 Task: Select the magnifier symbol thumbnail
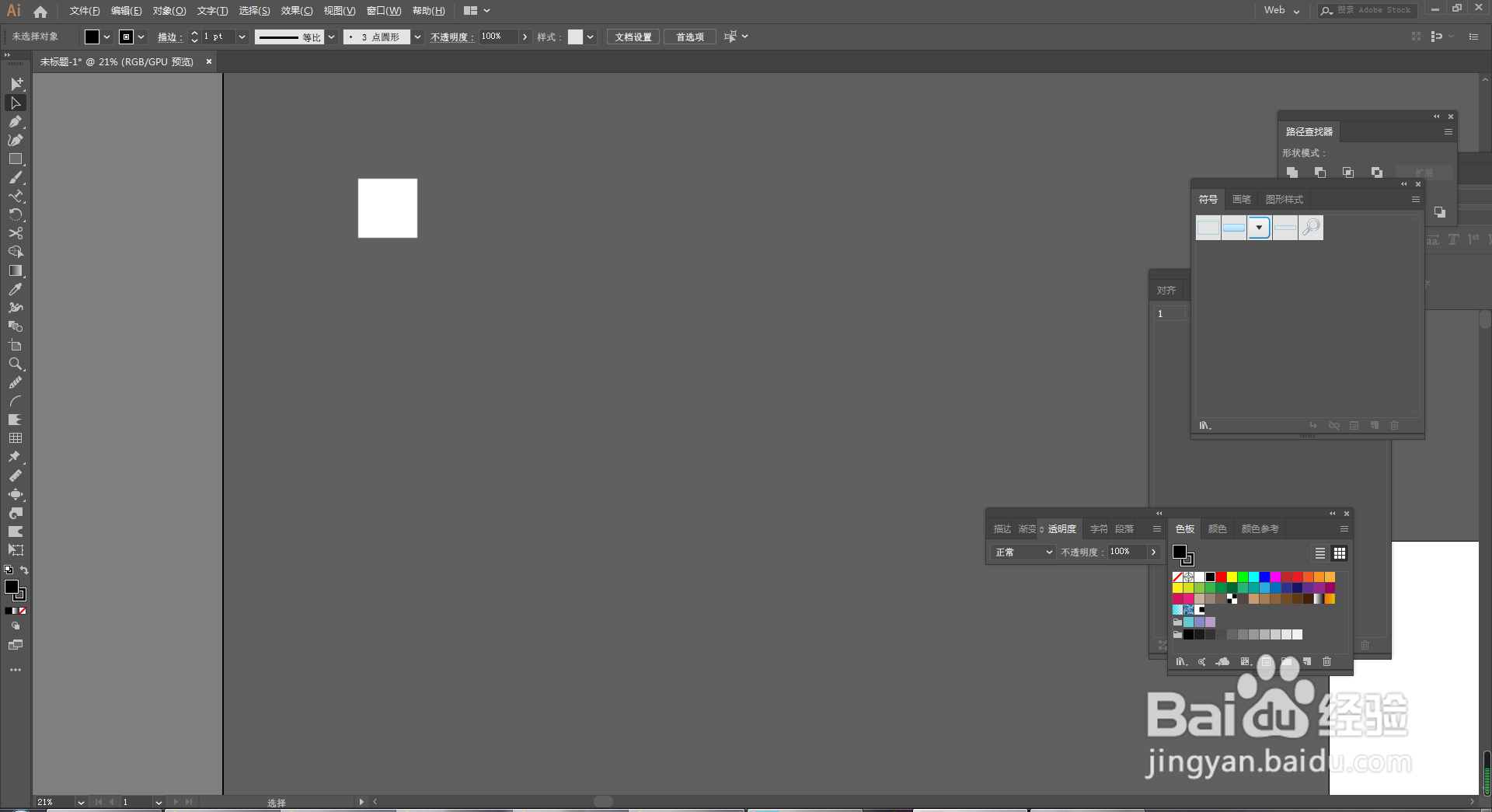[1311, 228]
